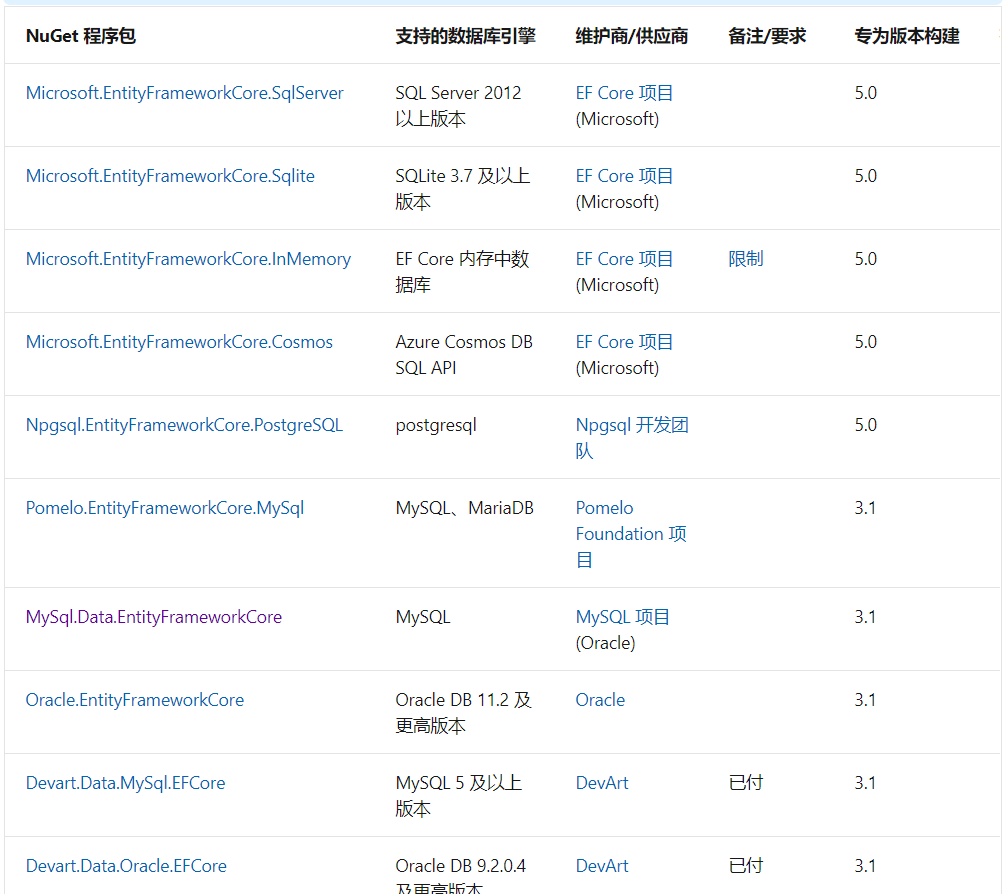Click Oracle DB 11.2 及更高版本 cell
The width and height of the screenshot is (1004, 894).
coord(464,713)
